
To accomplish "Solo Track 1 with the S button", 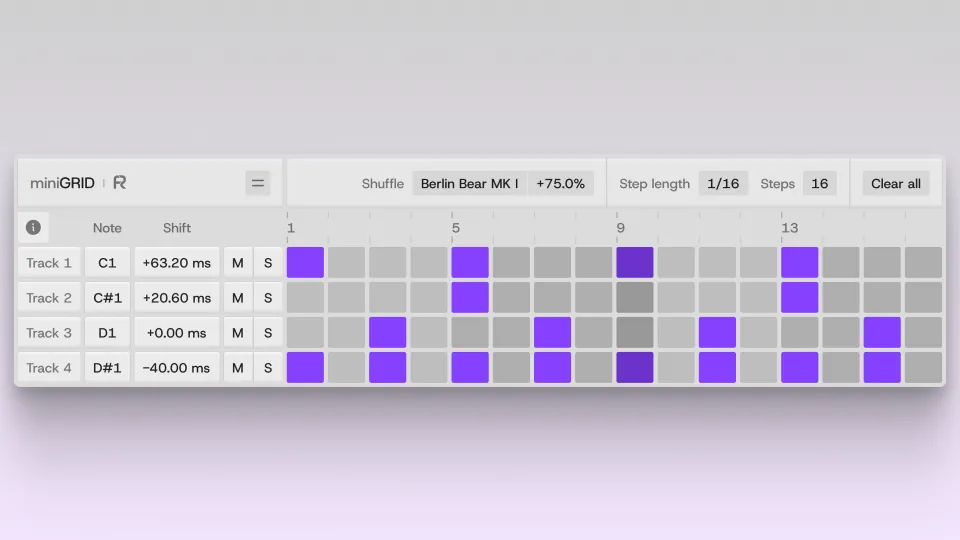I will pos(268,263).
